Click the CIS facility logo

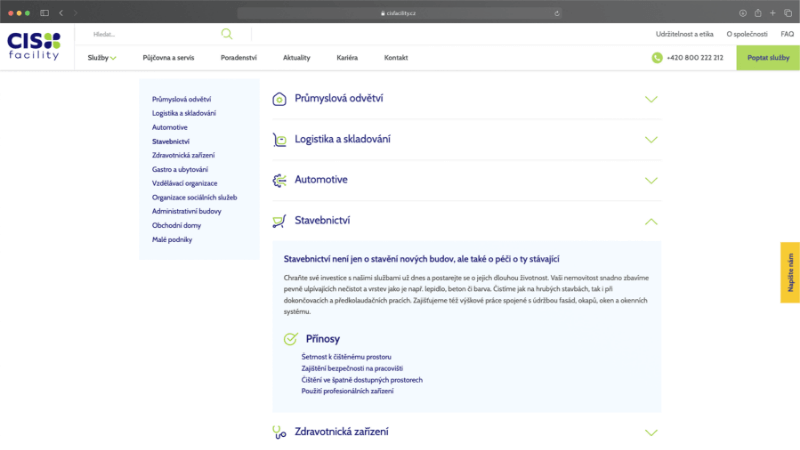(34, 46)
